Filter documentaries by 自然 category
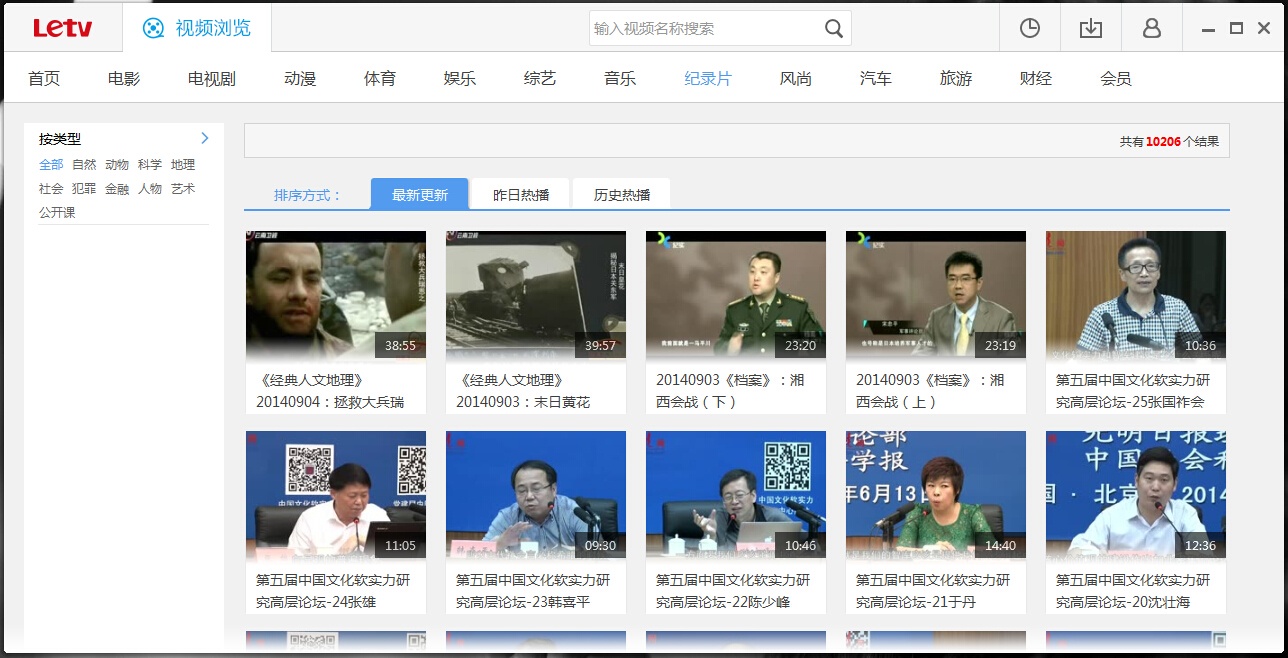Viewport: 1288px width, 658px height. tap(84, 164)
